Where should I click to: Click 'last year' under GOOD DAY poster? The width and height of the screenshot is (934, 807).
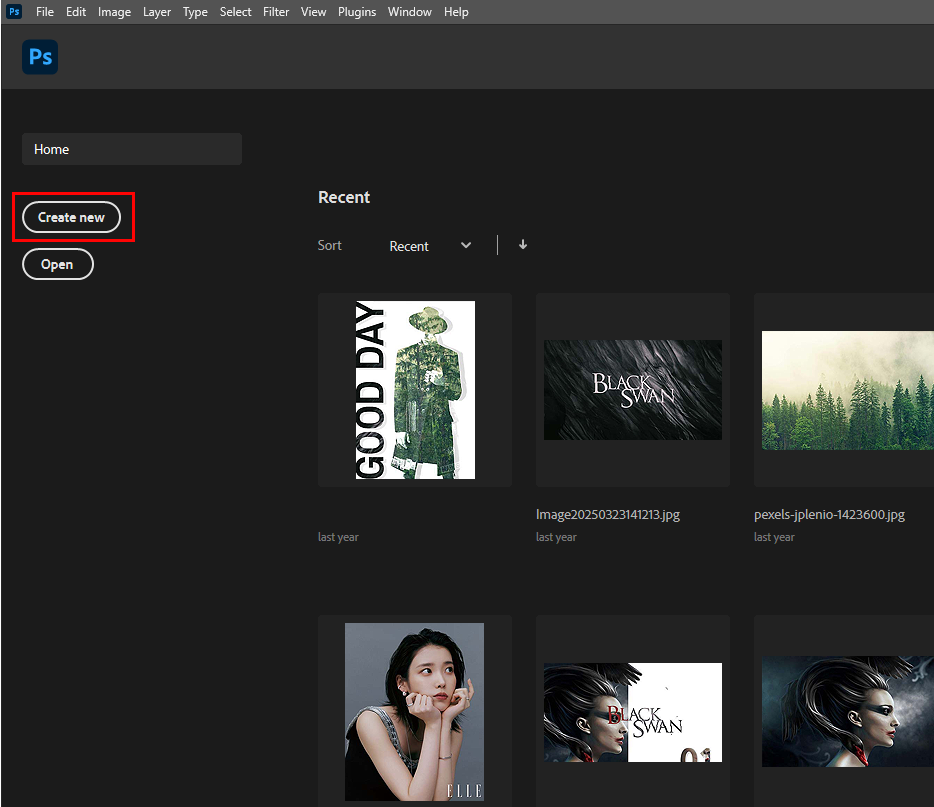[x=338, y=537]
